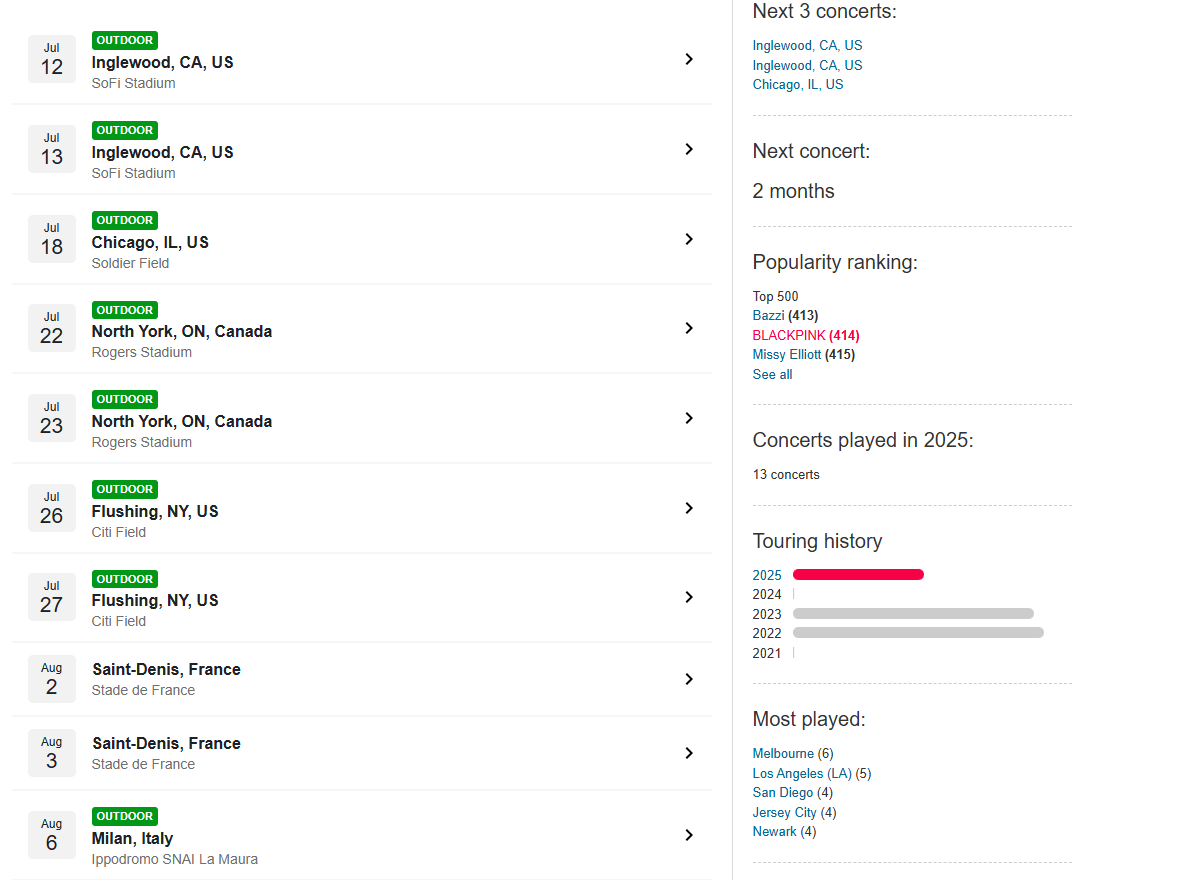Open arrow next to Jul 22 North York
The height and width of the screenshot is (880, 1183).
[x=689, y=328]
